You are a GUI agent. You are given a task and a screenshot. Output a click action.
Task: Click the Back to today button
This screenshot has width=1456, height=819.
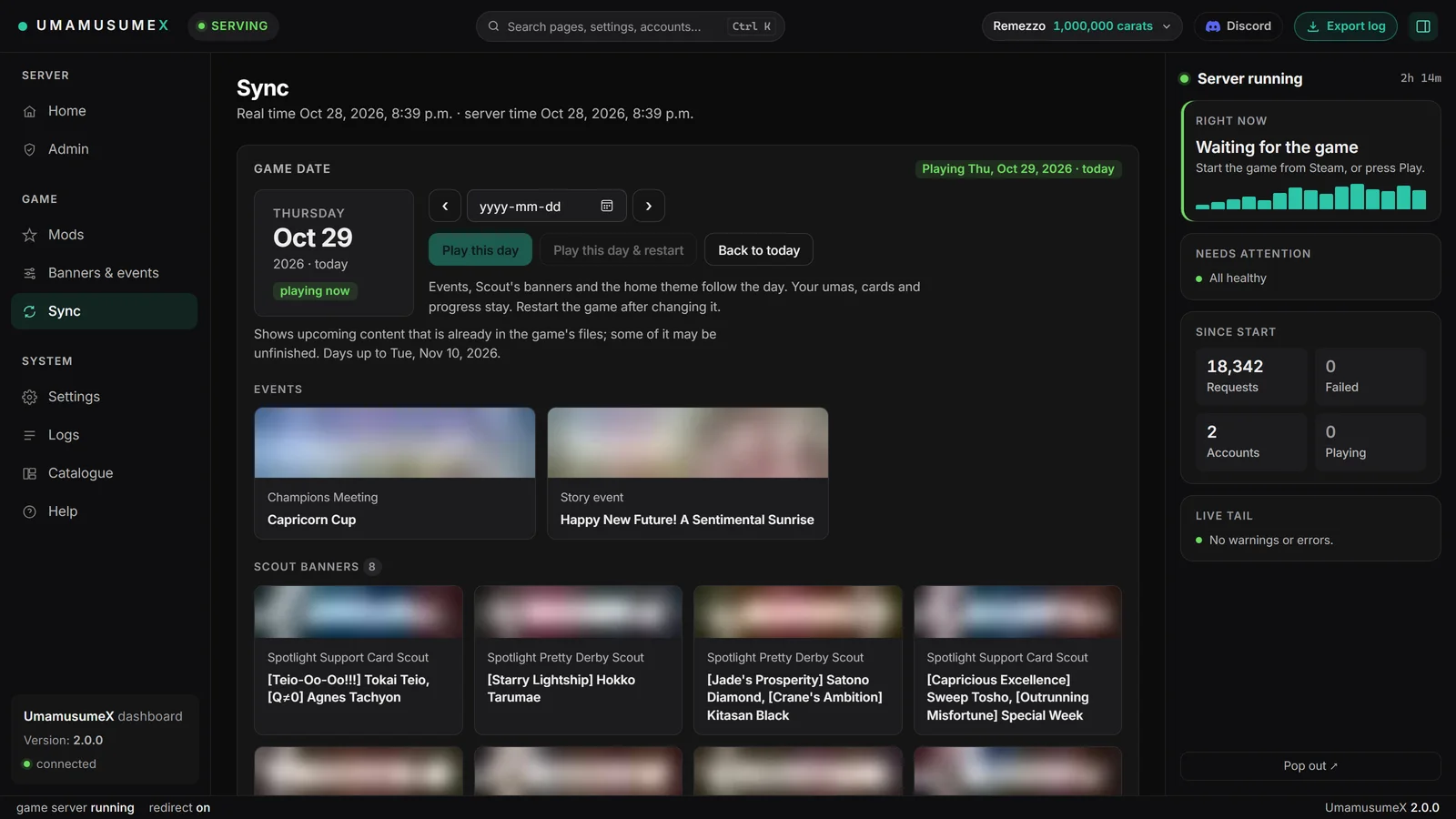point(759,250)
